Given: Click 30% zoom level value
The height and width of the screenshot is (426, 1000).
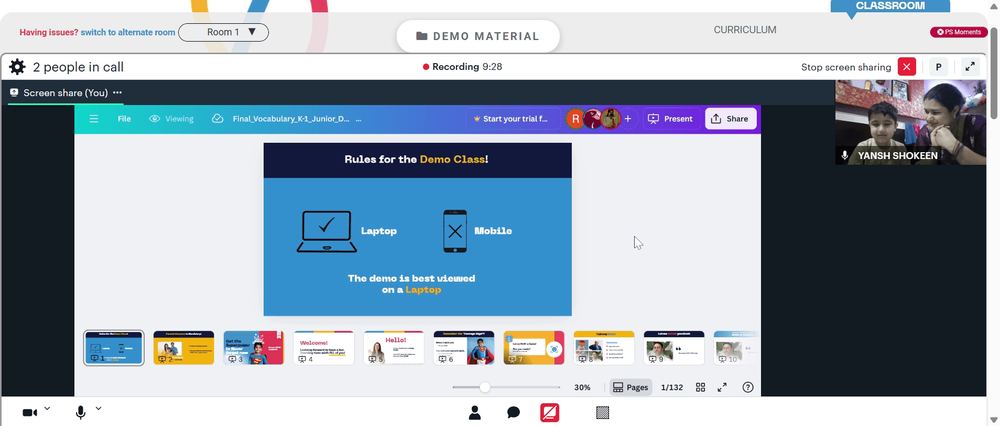Looking at the screenshot, I should (x=582, y=387).
